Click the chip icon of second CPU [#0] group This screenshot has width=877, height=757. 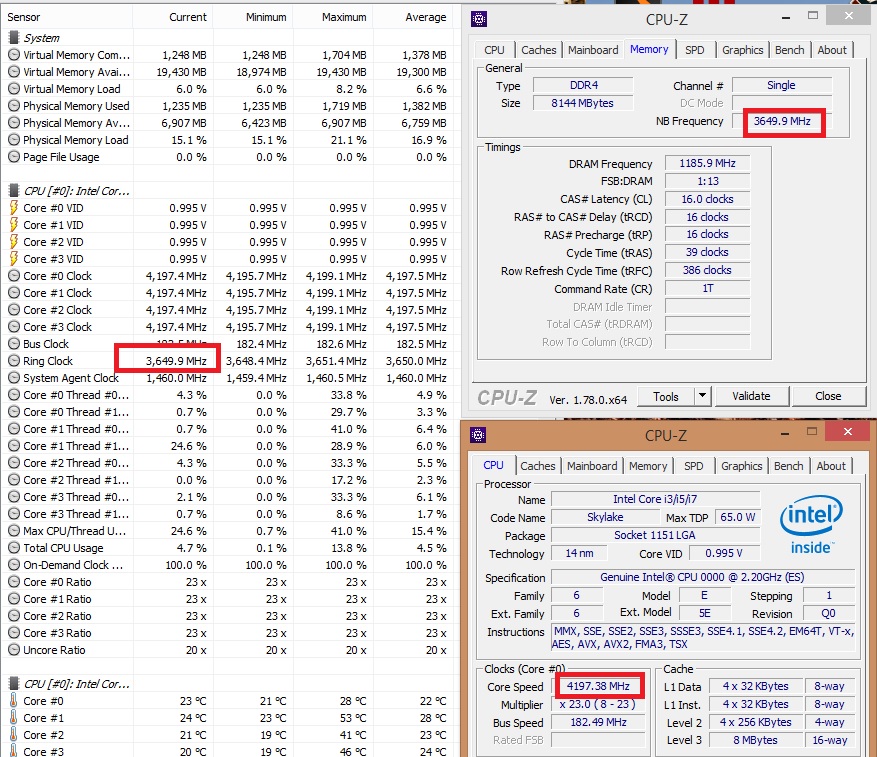[13, 684]
